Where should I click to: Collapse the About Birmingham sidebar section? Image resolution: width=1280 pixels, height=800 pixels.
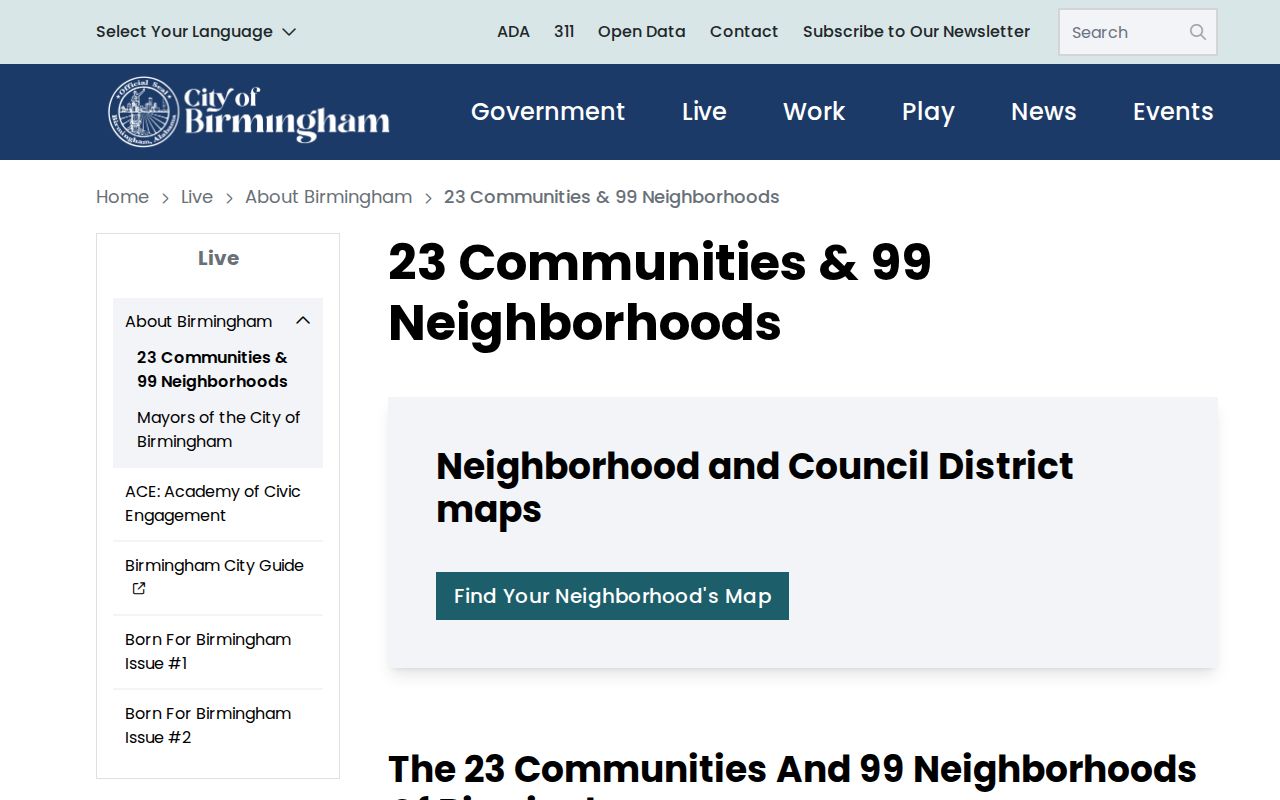[x=303, y=321]
